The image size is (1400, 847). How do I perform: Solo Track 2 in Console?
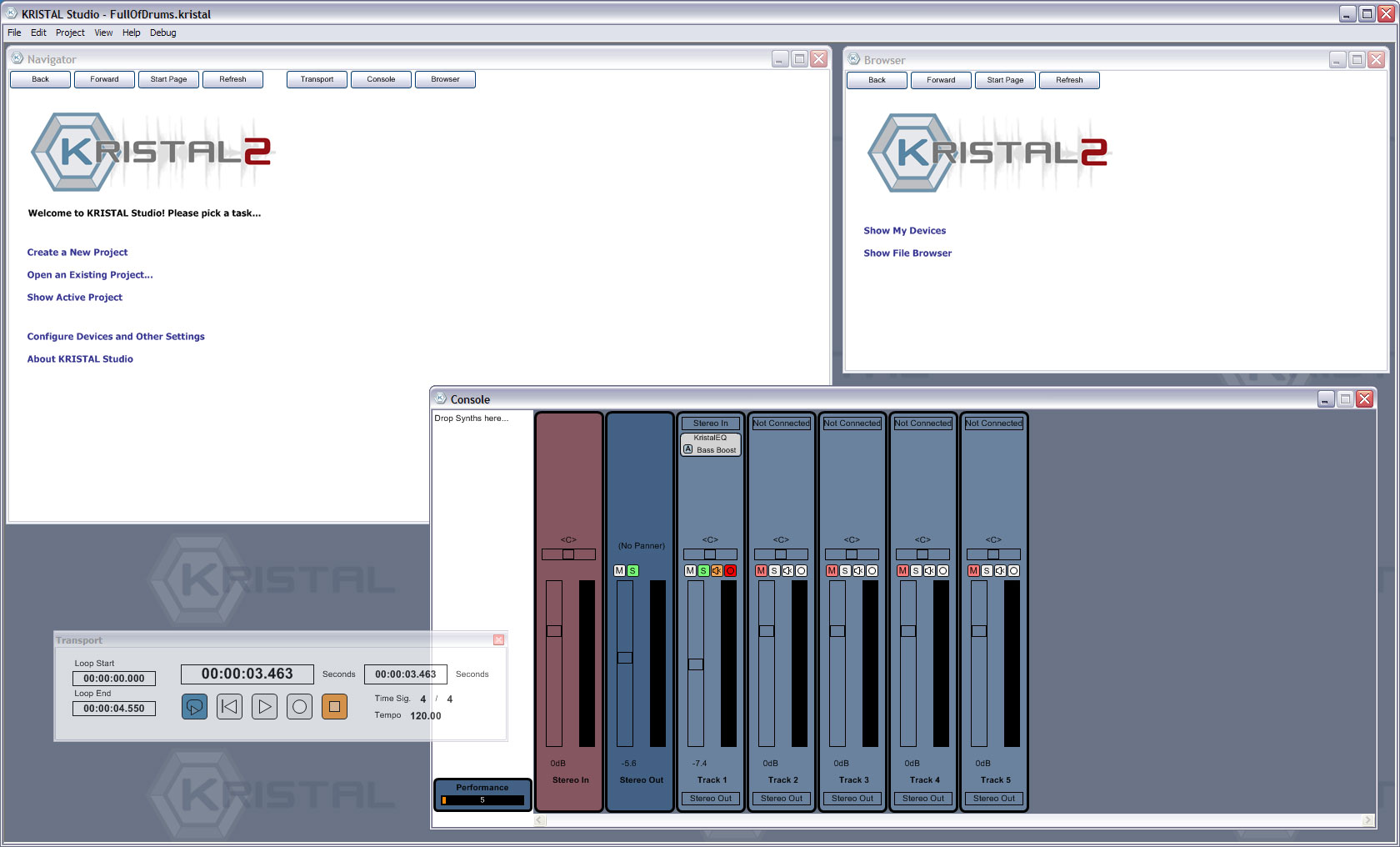(774, 571)
